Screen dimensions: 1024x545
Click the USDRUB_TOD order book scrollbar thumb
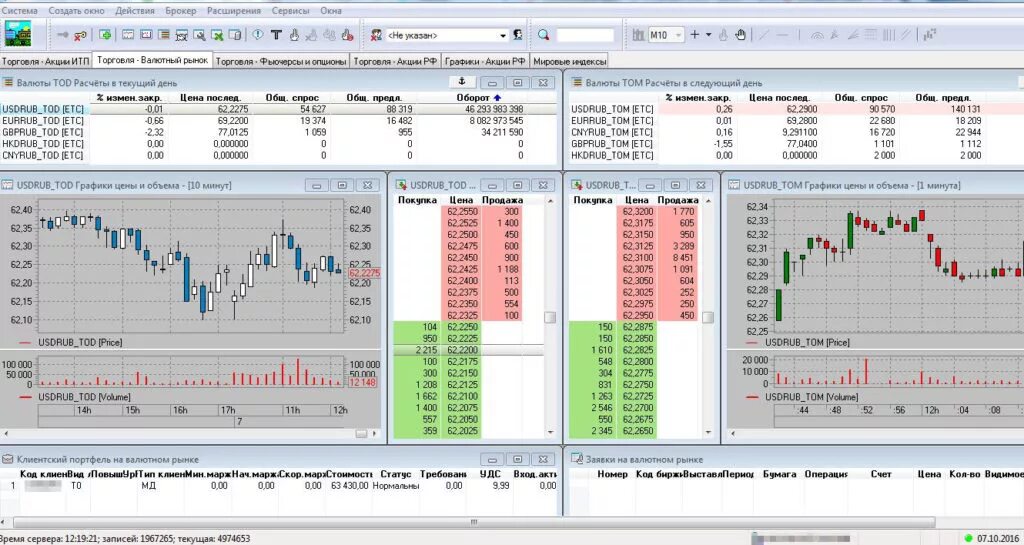550,317
